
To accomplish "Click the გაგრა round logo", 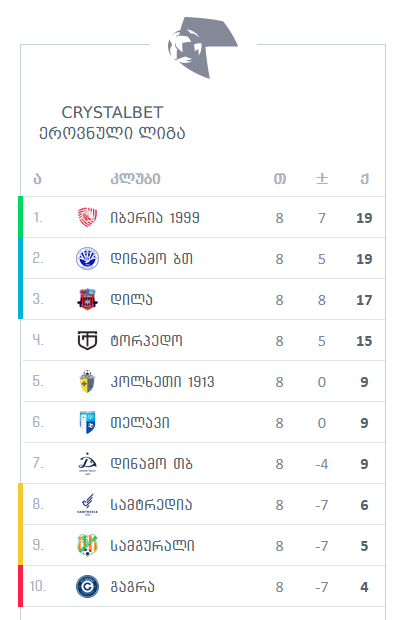I will click(x=87, y=586).
